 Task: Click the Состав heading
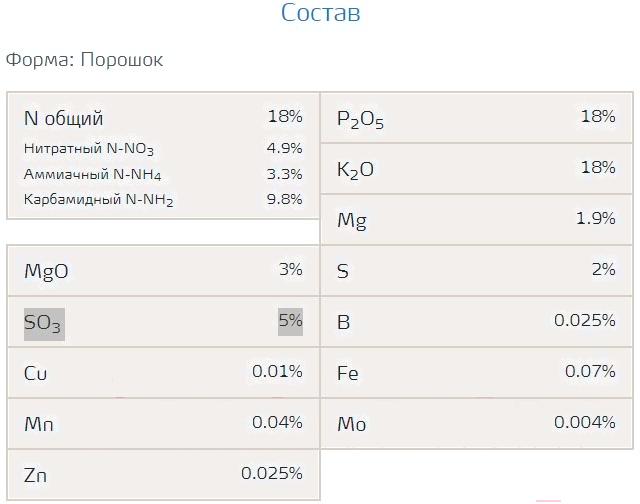click(x=320, y=12)
